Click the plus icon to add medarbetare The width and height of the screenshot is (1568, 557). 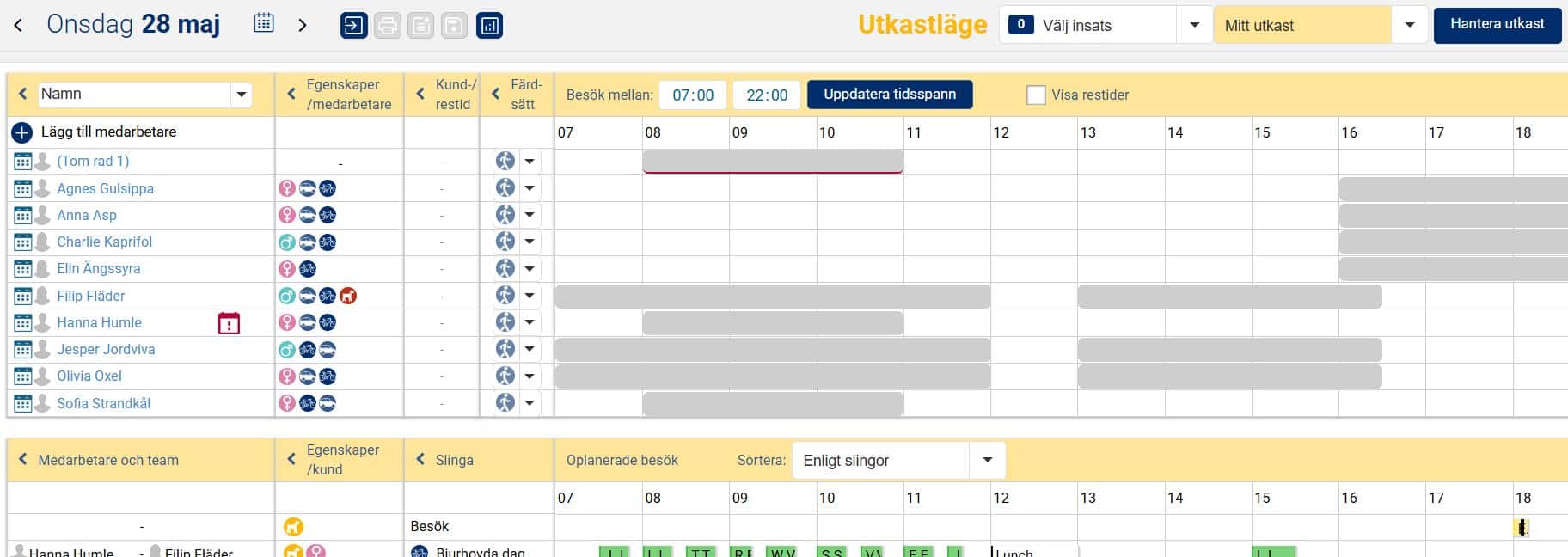(21, 132)
